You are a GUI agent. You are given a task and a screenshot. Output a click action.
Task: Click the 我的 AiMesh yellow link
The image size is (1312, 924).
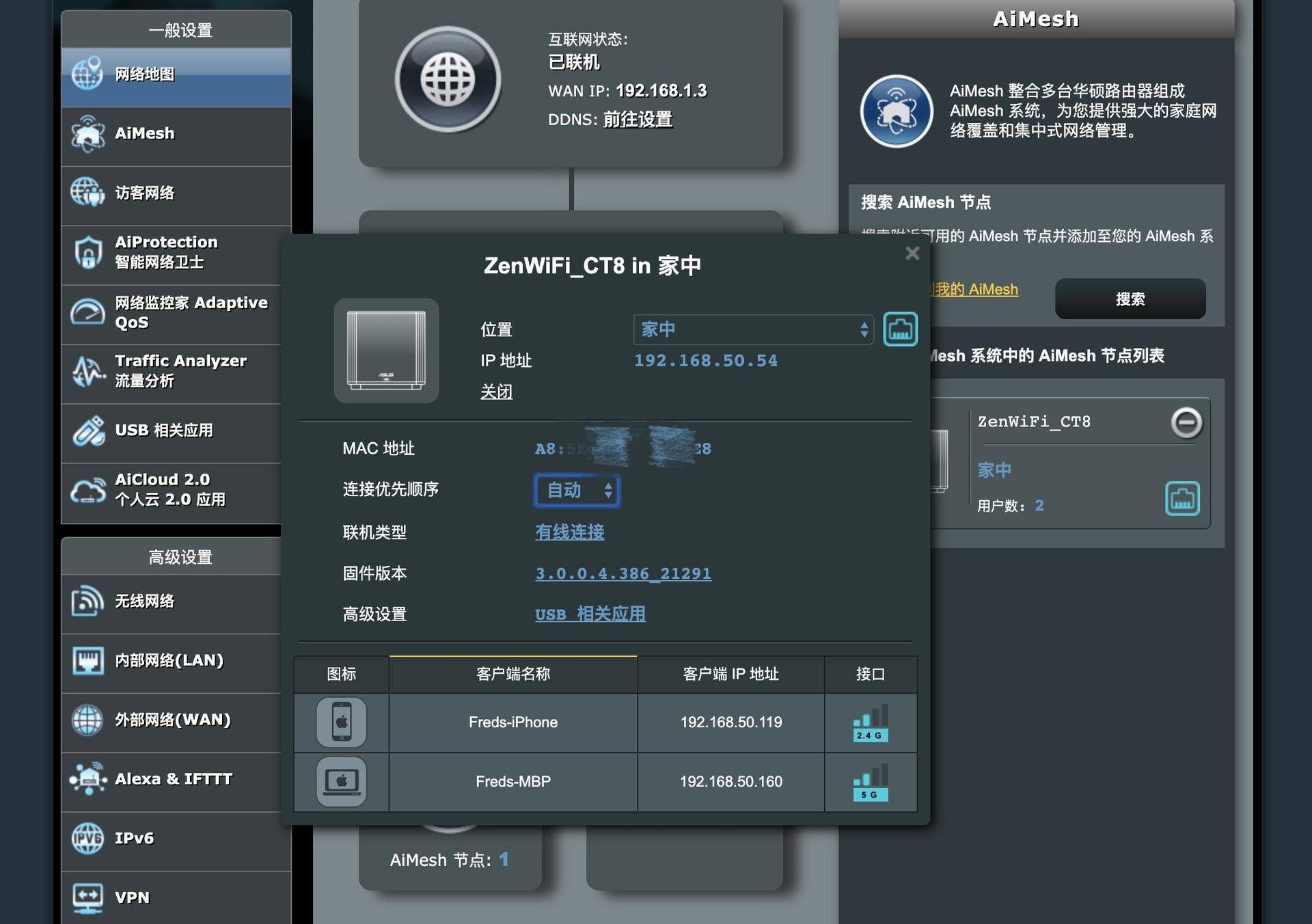click(x=974, y=290)
